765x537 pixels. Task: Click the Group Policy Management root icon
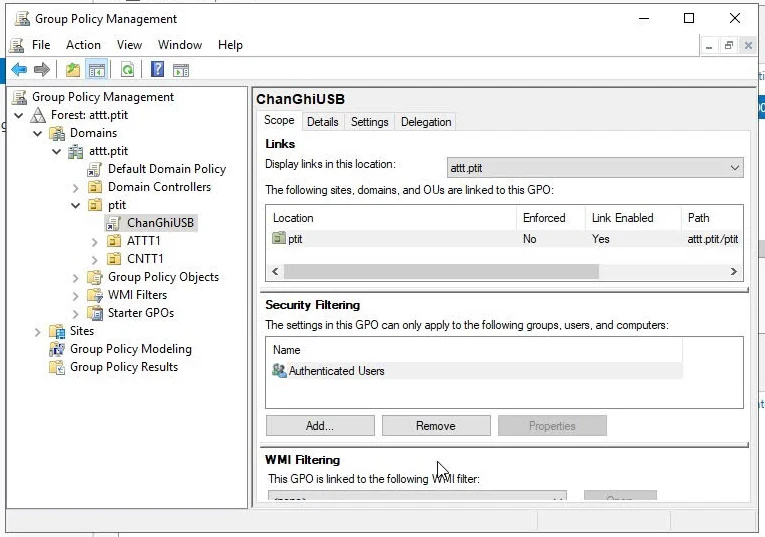(x=20, y=97)
